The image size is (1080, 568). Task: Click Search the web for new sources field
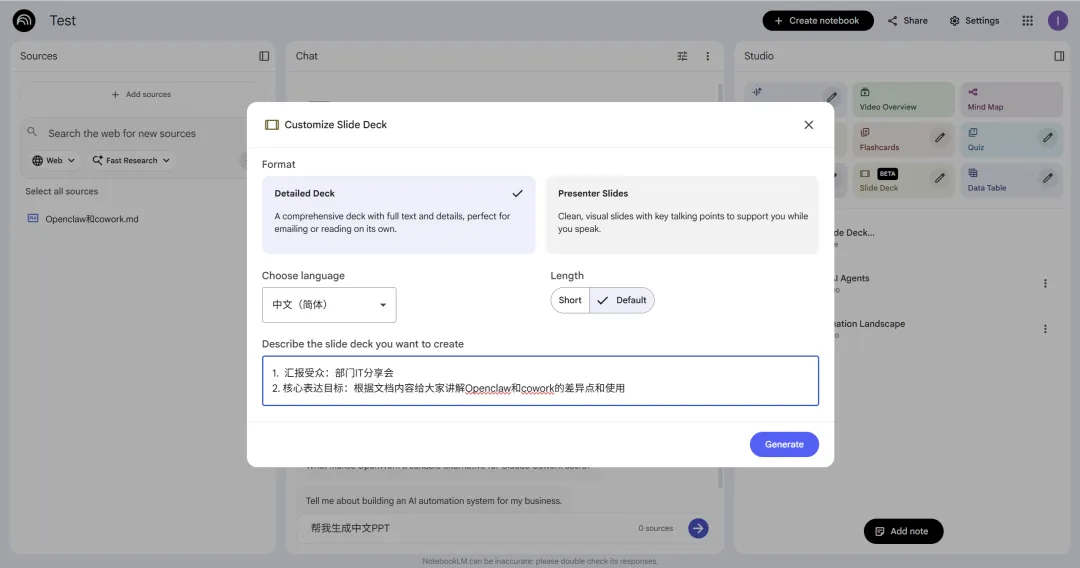point(122,134)
